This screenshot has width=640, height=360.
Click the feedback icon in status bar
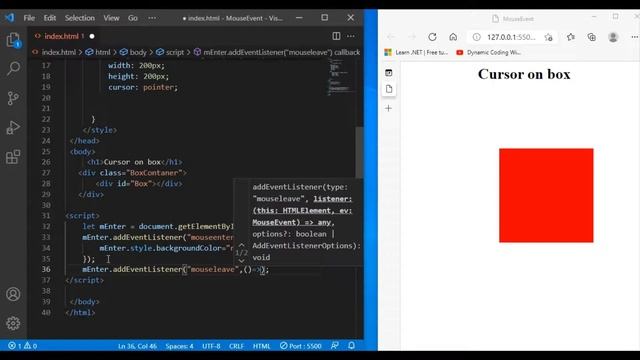[x=335, y=346]
